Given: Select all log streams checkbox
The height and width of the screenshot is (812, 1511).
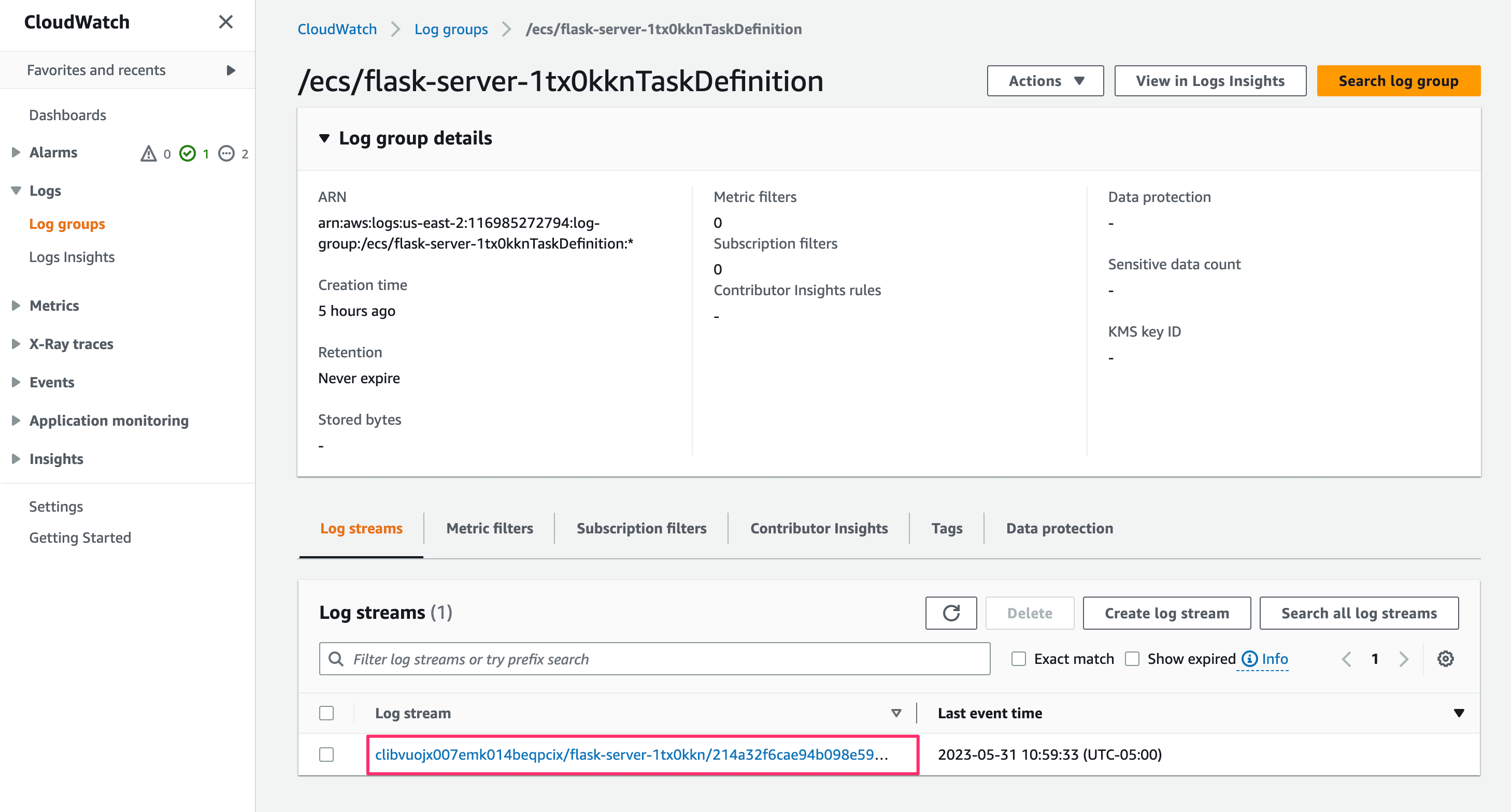Looking at the screenshot, I should tap(327, 714).
